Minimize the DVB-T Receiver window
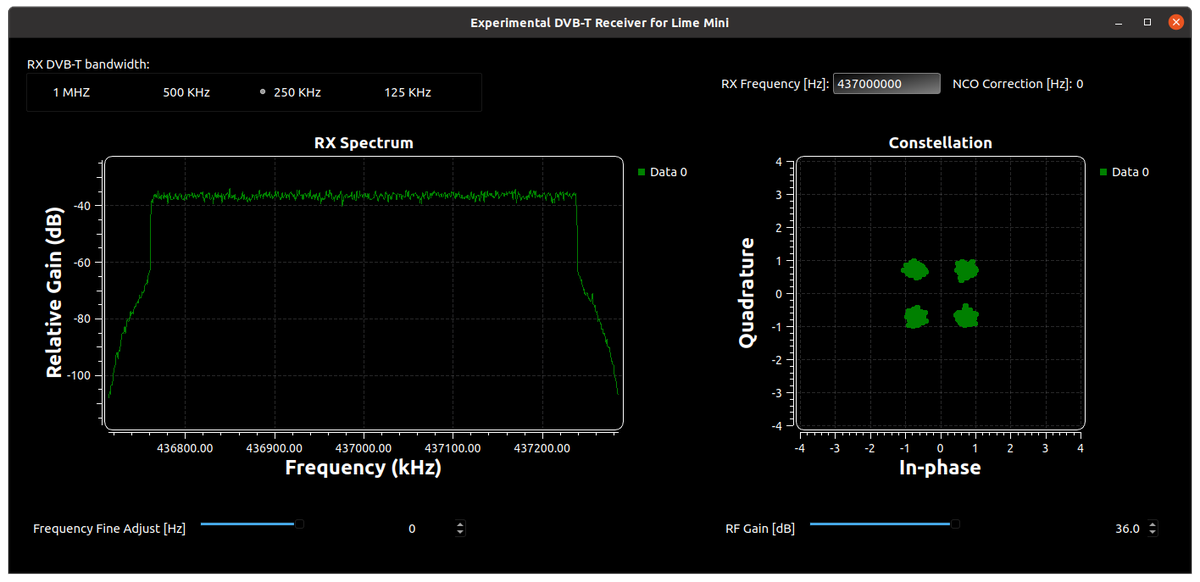The image size is (1200, 582). click(x=1117, y=22)
